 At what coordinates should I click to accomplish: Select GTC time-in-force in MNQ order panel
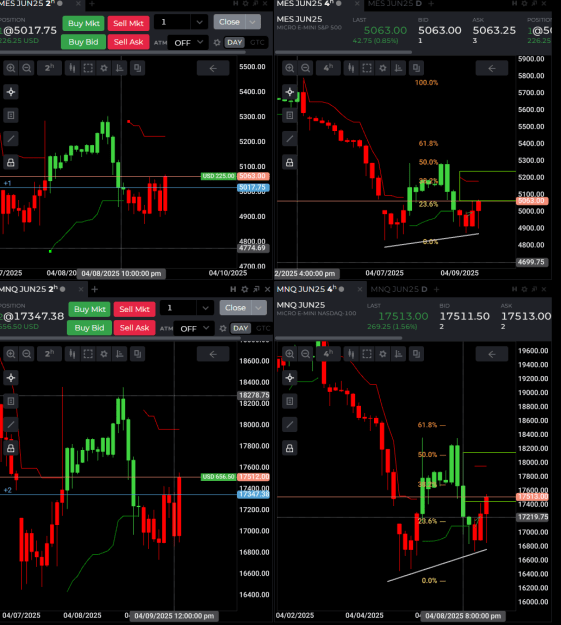pyautogui.click(x=263, y=328)
